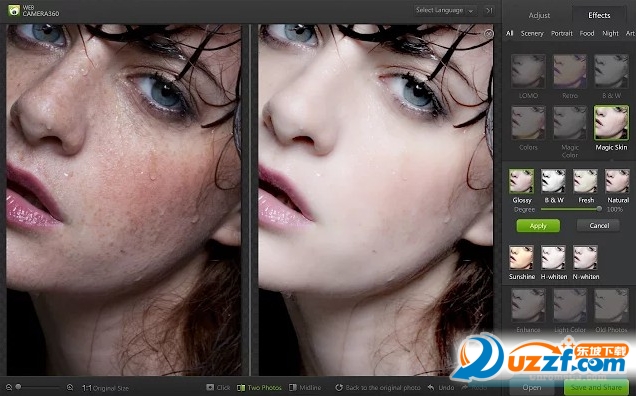Click the green Apply button

[x=538, y=226]
